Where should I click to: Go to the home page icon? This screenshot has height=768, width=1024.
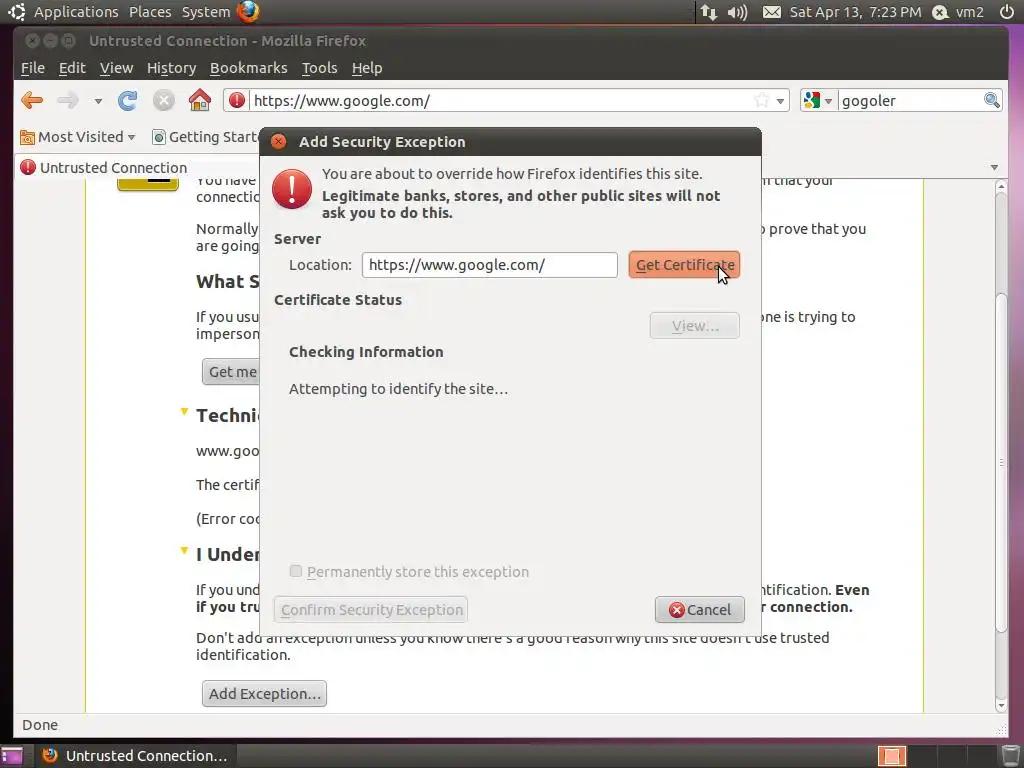(x=200, y=100)
